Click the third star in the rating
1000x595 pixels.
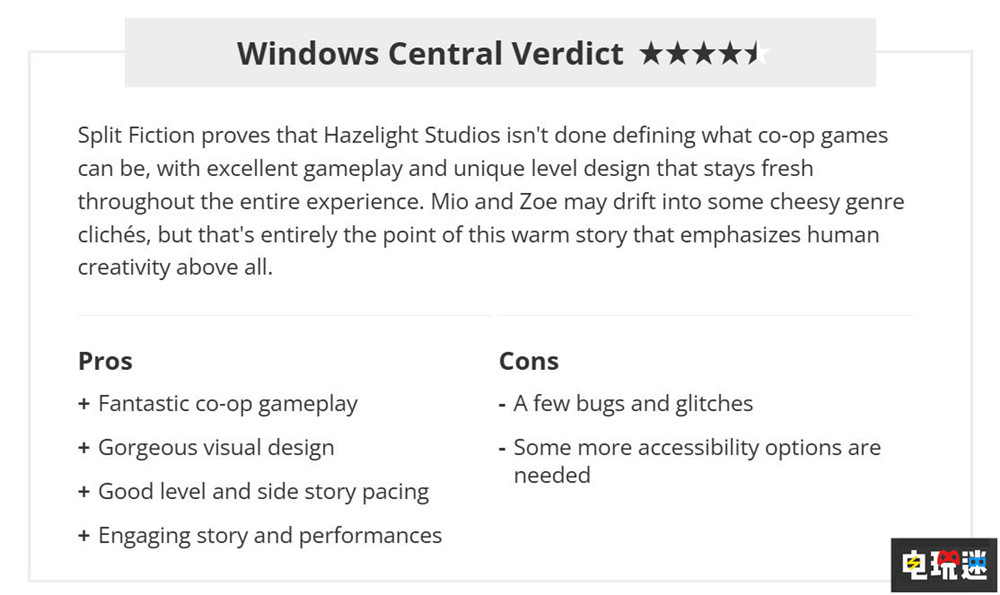(704, 53)
